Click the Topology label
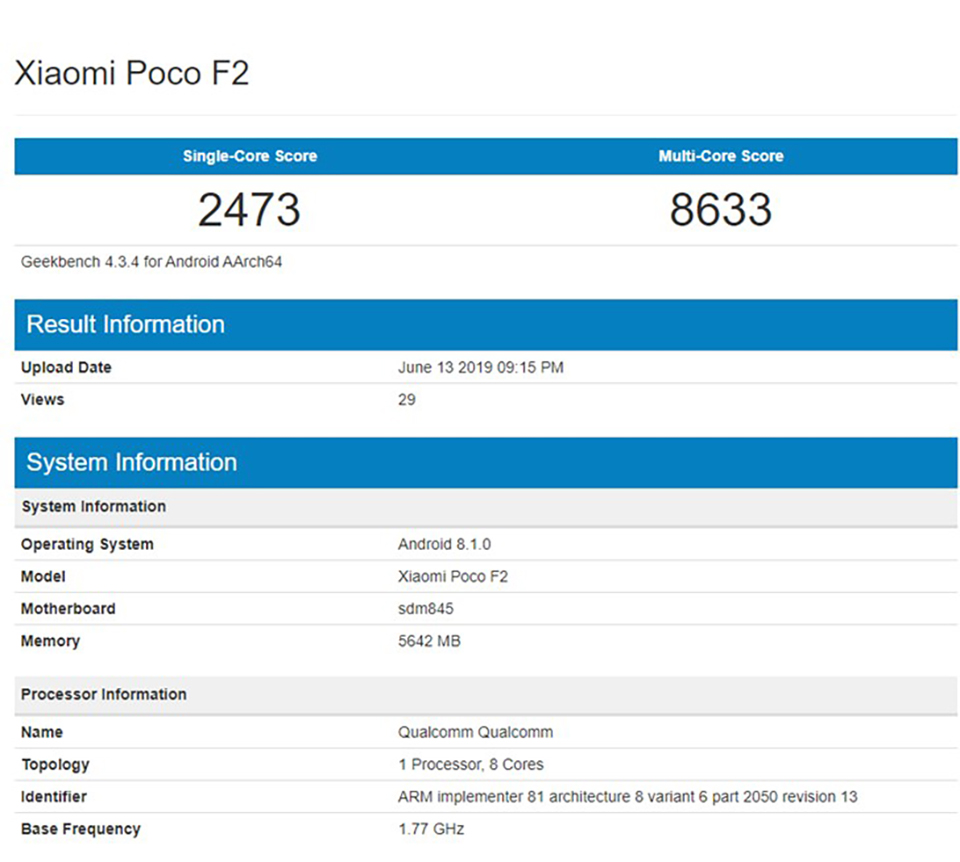This screenshot has width=960, height=862. point(55,765)
